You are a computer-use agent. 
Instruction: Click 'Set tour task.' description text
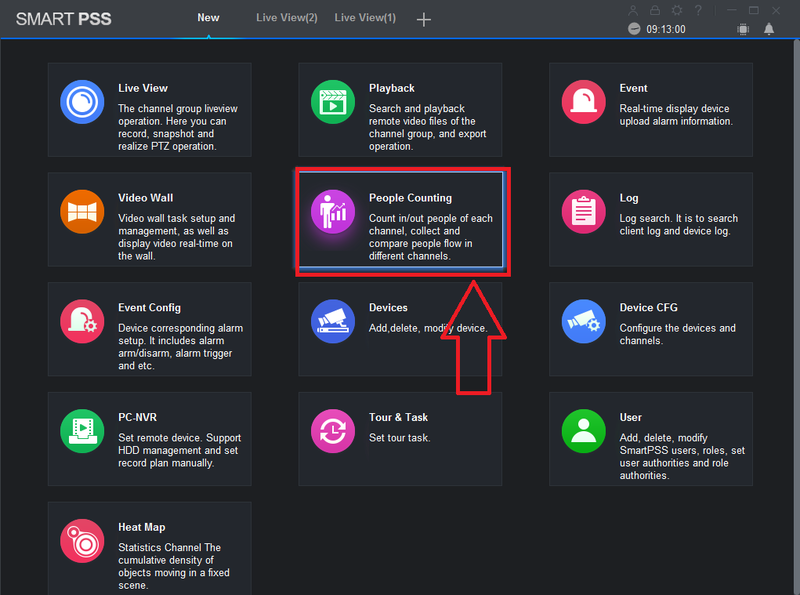399,438
